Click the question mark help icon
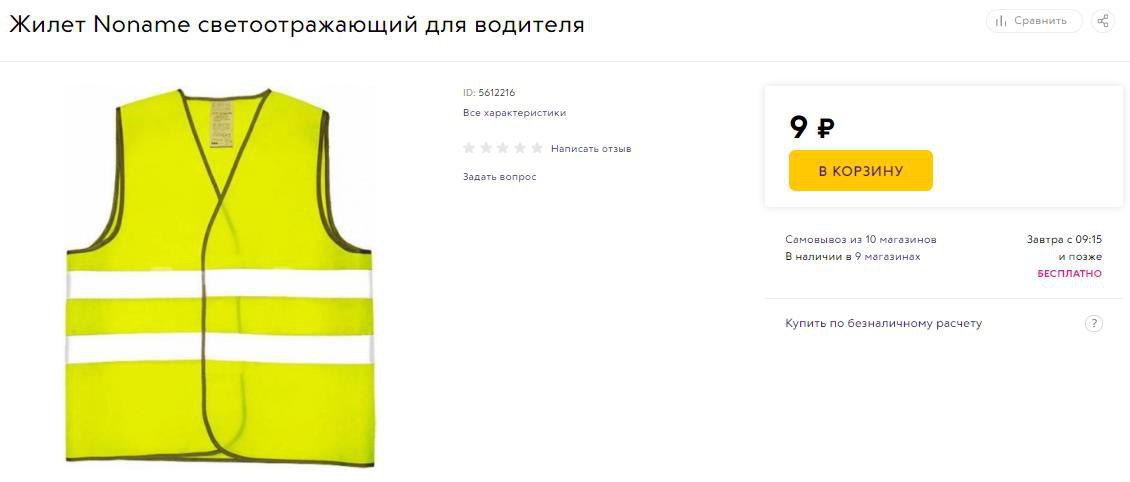The image size is (1130, 482). point(1093,323)
